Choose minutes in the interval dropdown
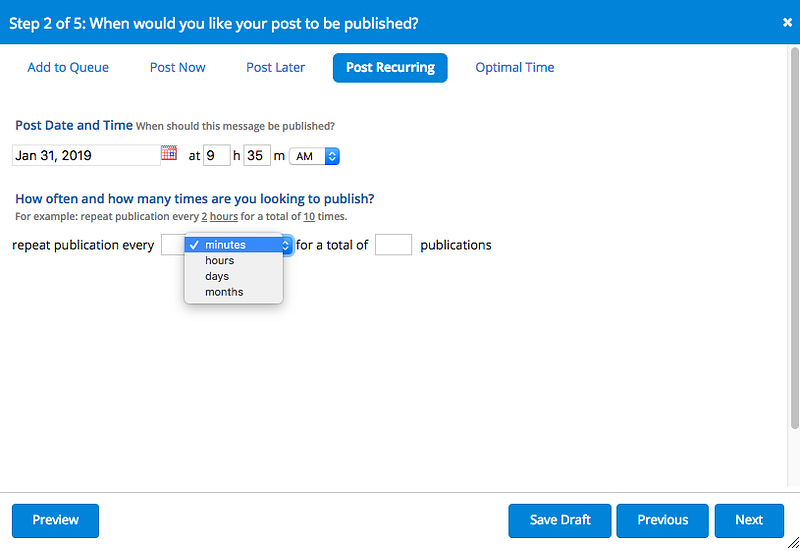800x551 pixels. tap(226, 245)
